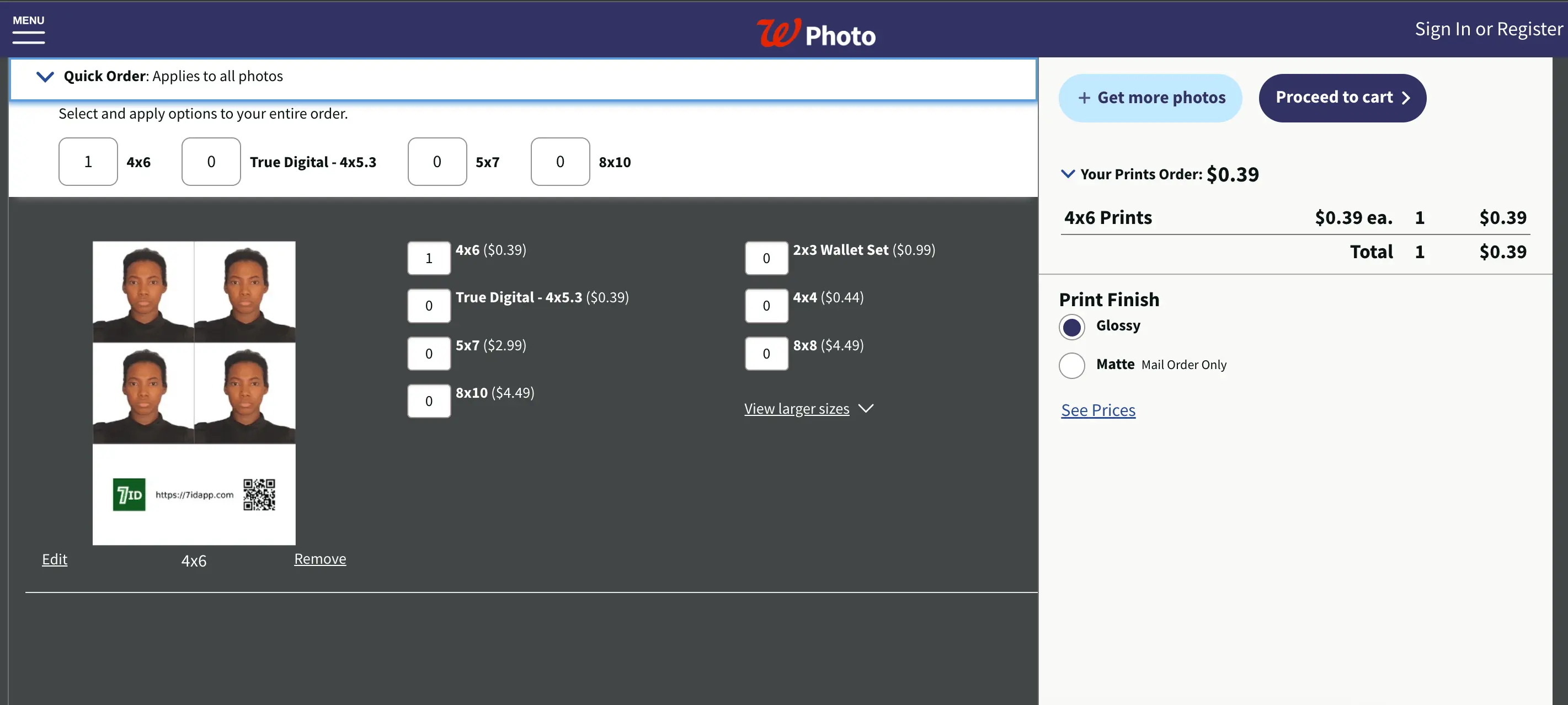
Task: Click the See Prices link
Action: [x=1099, y=410]
